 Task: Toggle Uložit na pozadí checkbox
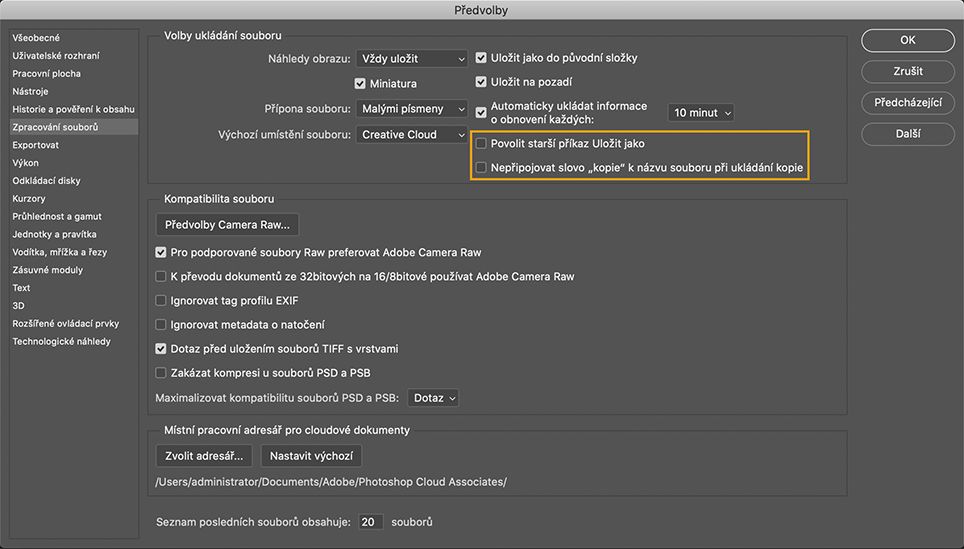click(x=482, y=82)
